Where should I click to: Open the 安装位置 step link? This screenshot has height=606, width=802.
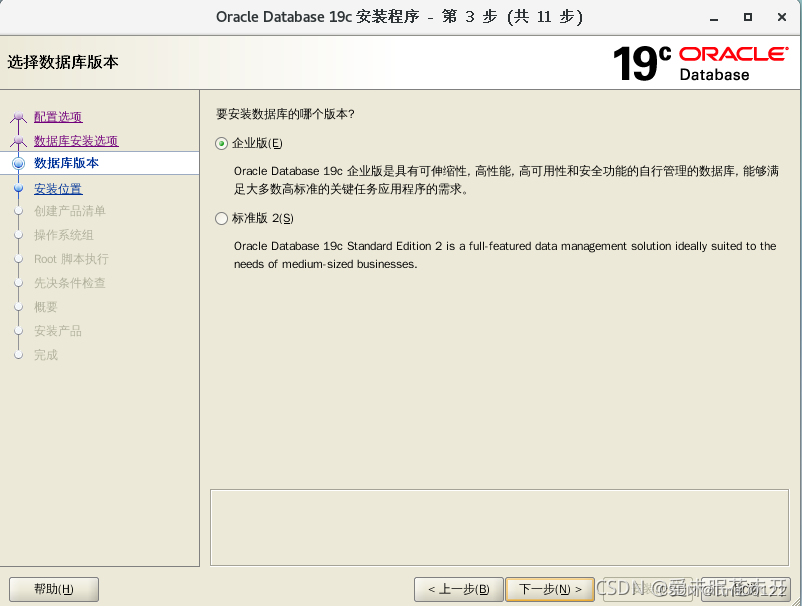click(58, 189)
